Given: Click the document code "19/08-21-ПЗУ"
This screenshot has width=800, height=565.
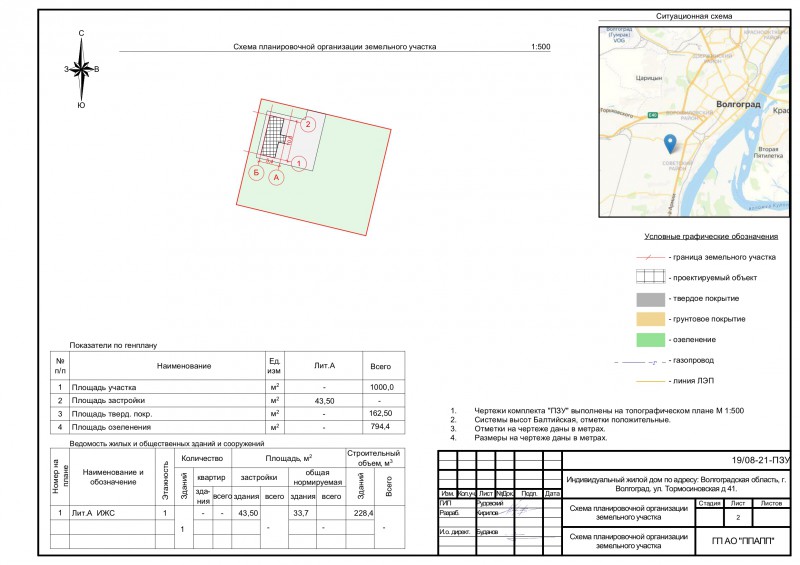Looking at the screenshot, I should [760, 460].
